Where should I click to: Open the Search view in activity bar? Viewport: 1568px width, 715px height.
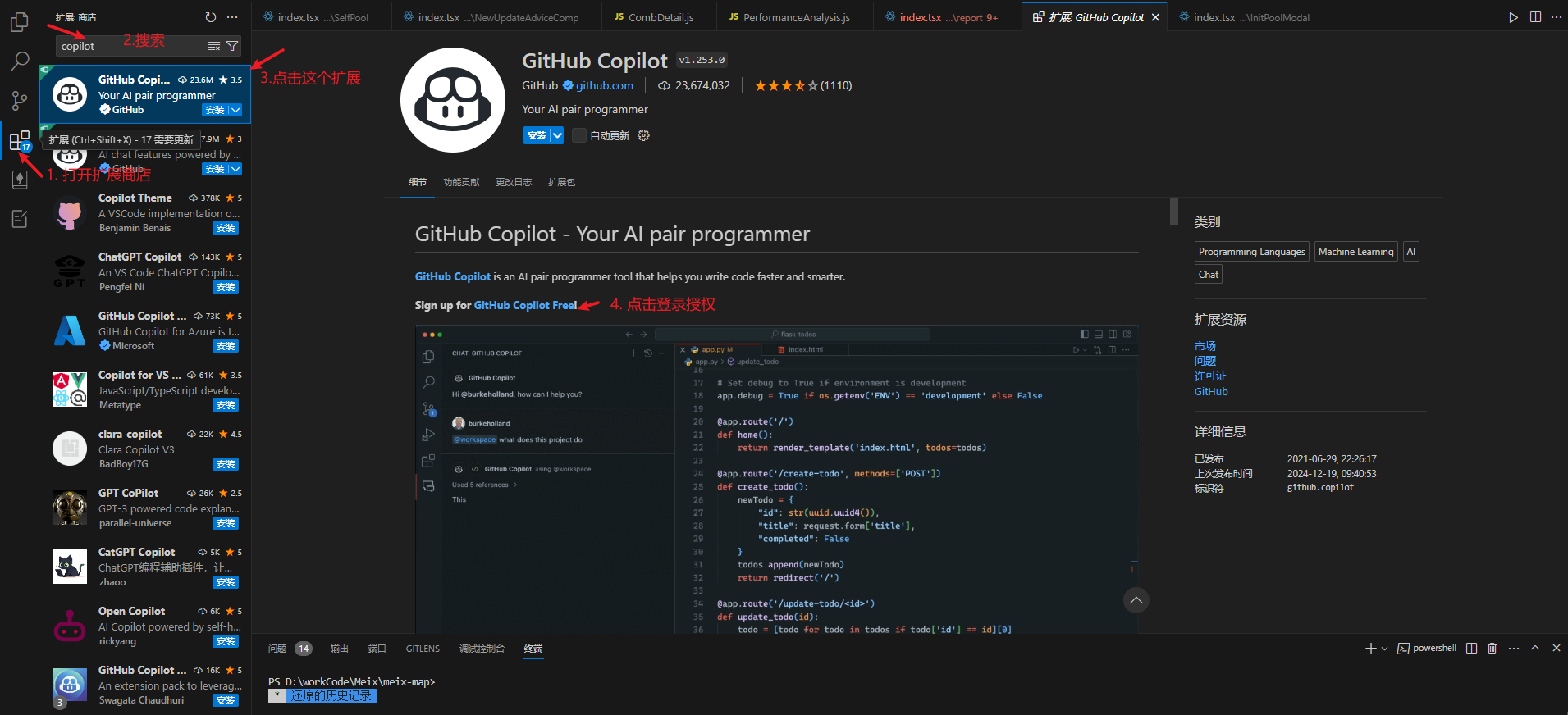click(20, 61)
